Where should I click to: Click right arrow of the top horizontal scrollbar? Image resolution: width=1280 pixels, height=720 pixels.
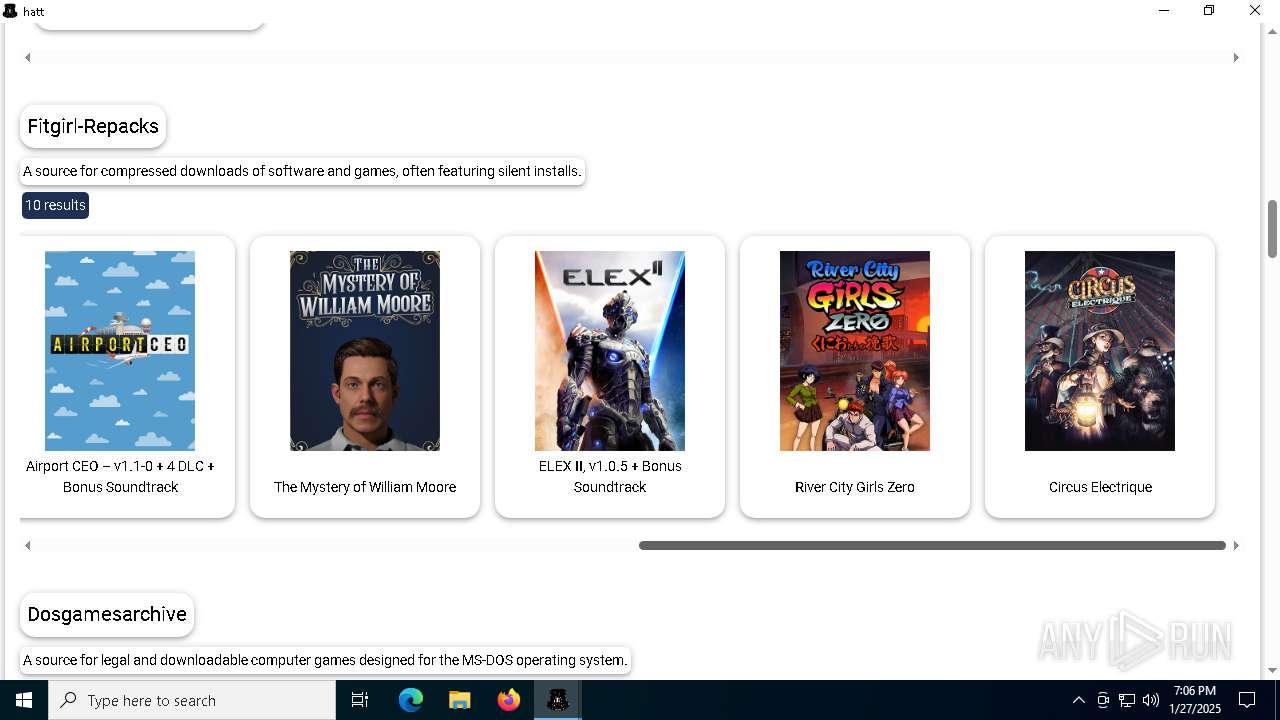(x=1236, y=57)
